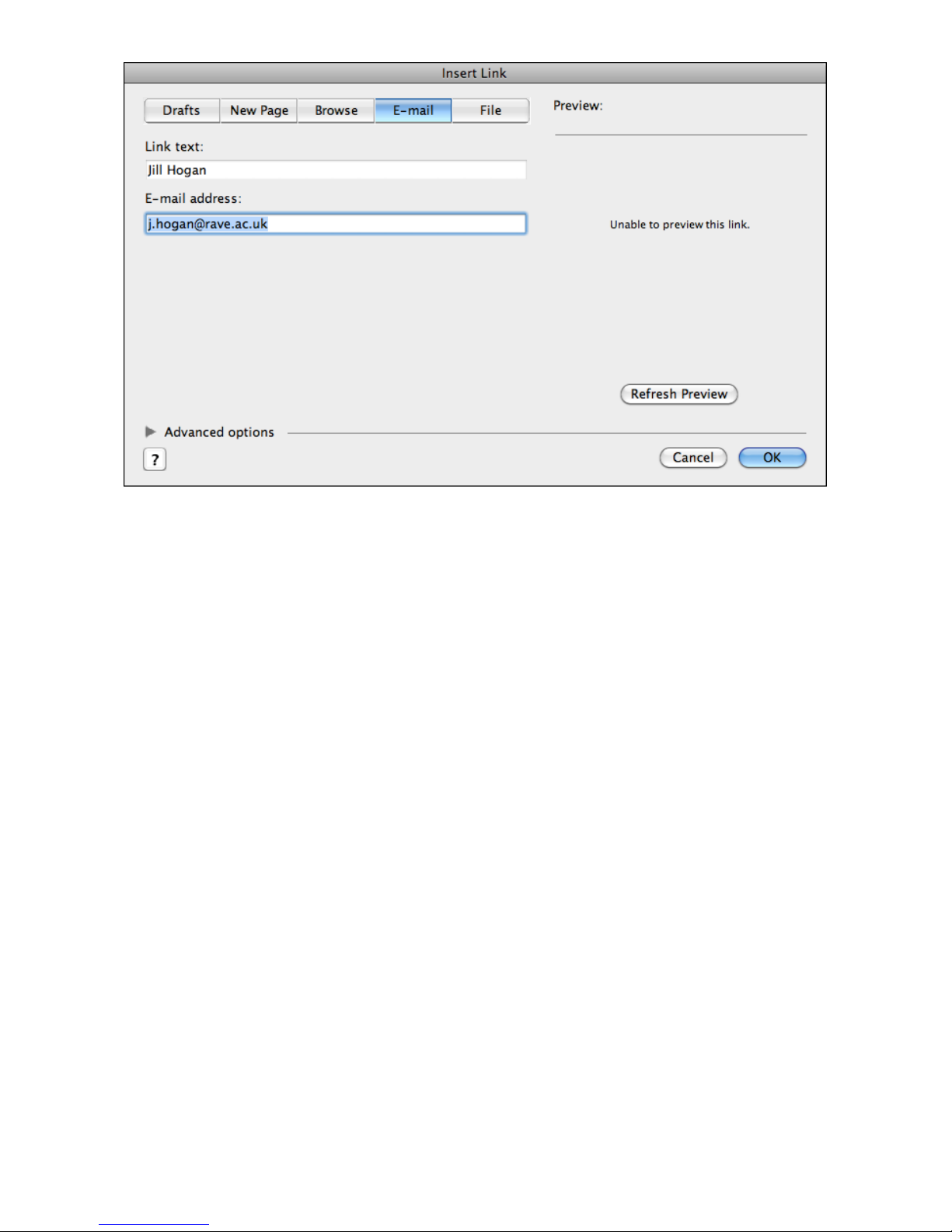Open help with the question mark icon
This screenshot has width=952, height=1232.
tap(155, 459)
